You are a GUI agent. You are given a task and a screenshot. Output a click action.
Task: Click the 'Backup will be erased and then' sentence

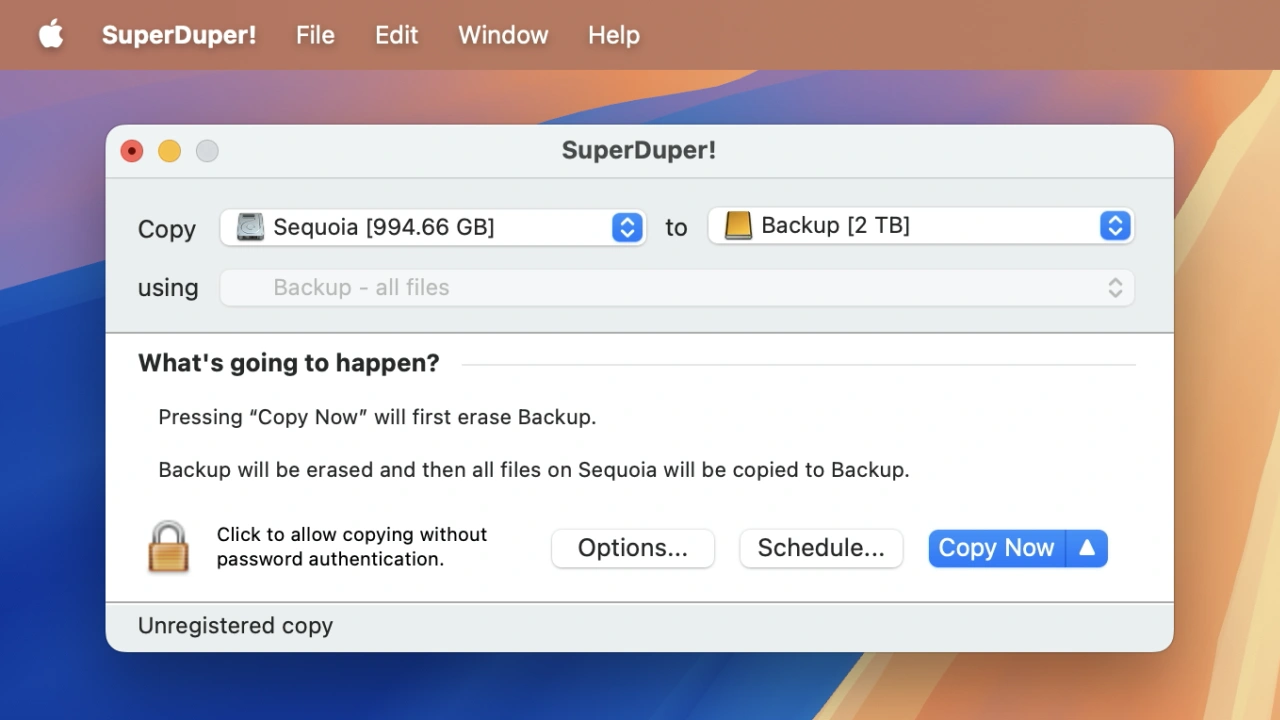pyautogui.click(x=534, y=469)
